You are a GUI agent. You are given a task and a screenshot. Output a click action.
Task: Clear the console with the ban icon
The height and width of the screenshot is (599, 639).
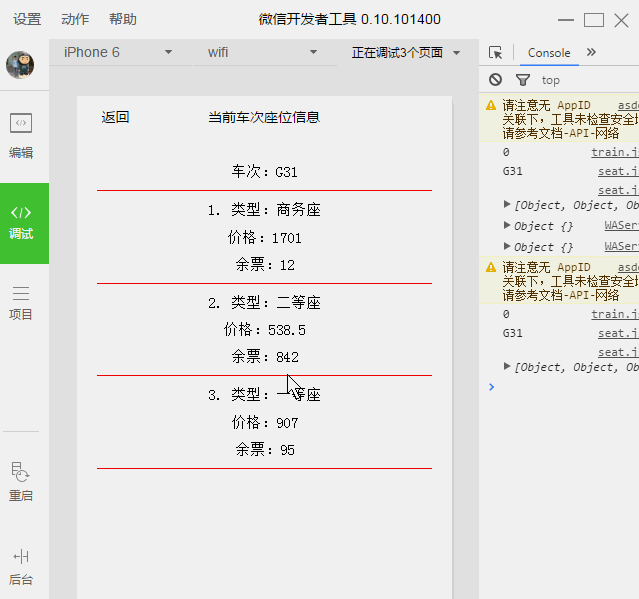click(496, 79)
